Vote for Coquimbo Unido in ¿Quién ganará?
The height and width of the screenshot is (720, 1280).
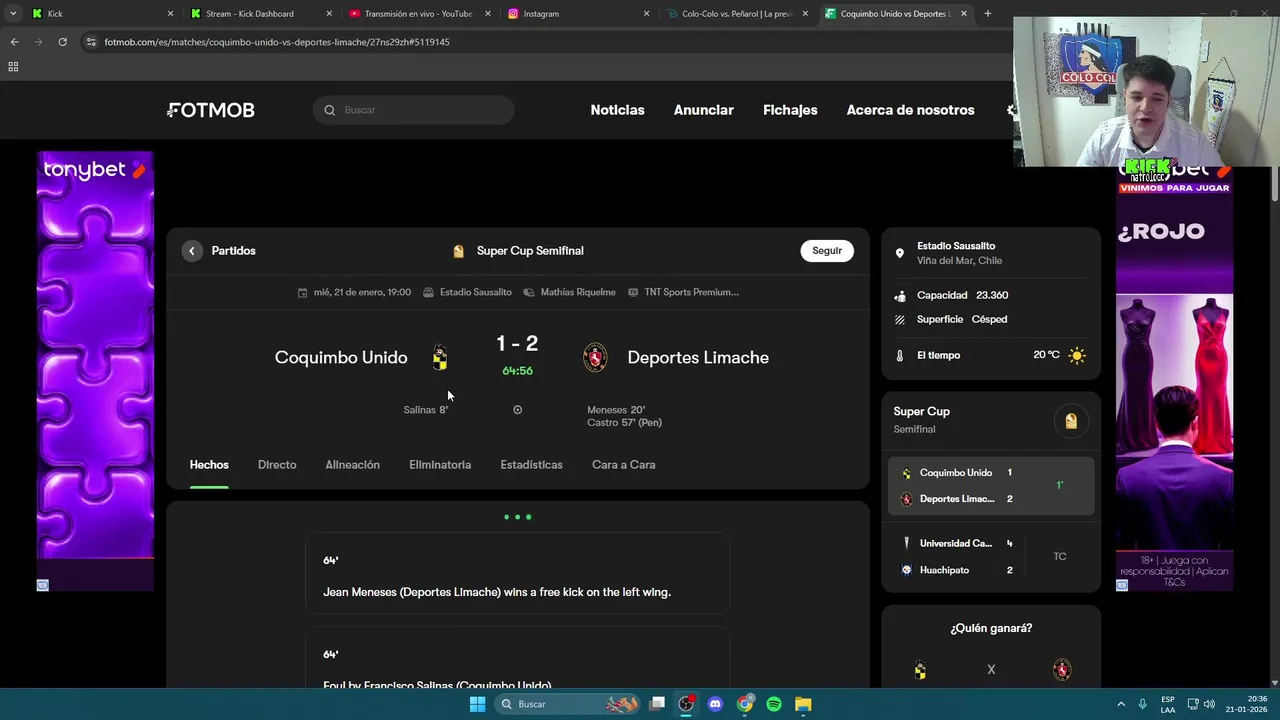point(920,670)
